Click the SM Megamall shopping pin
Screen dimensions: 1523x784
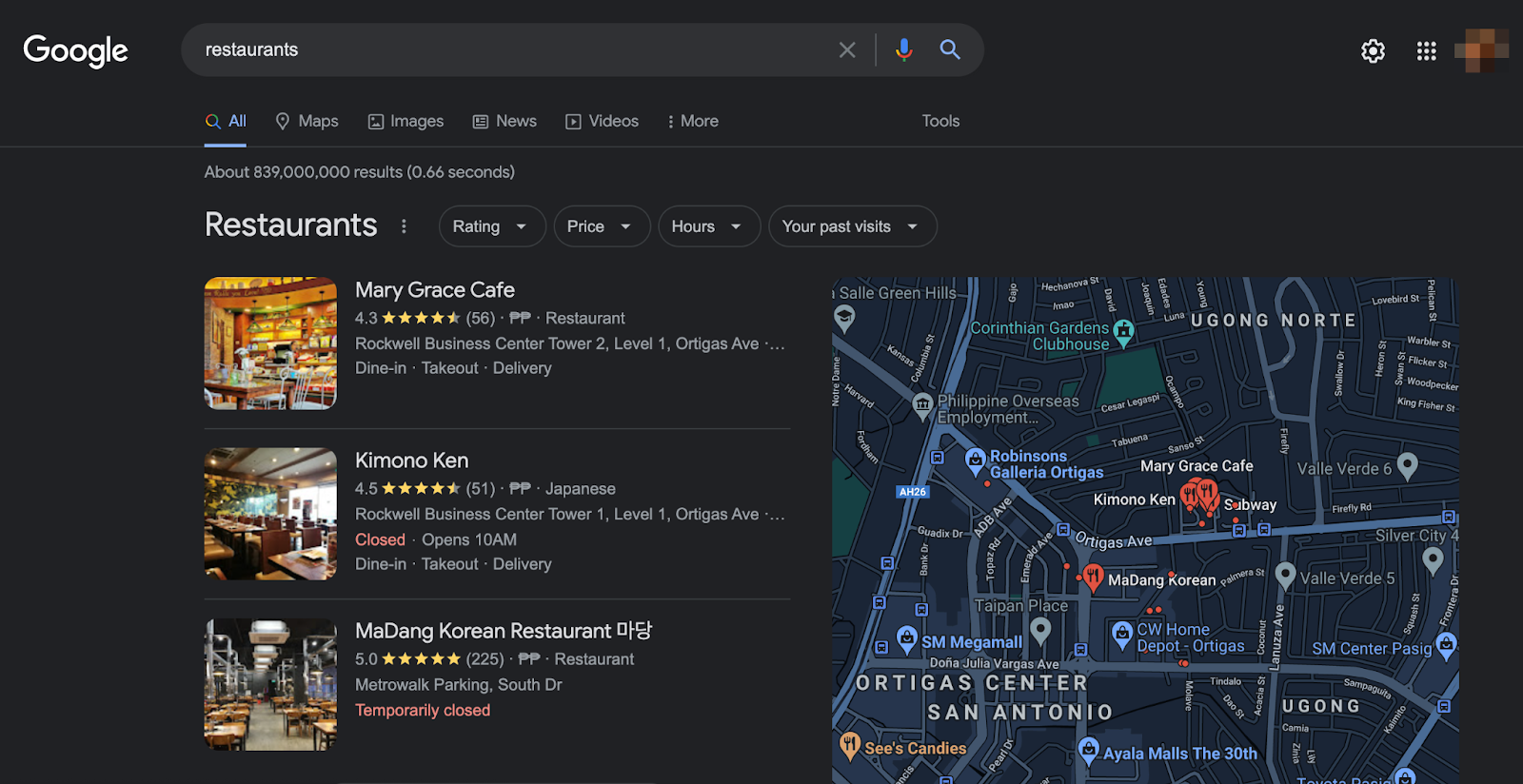click(907, 638)
